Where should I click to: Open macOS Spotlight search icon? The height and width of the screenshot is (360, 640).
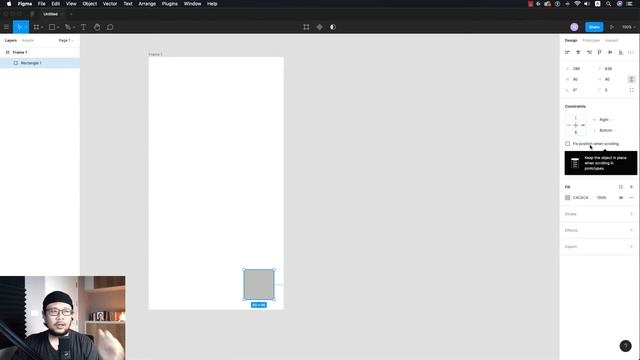pyautogui.click(x=609, y=4)
